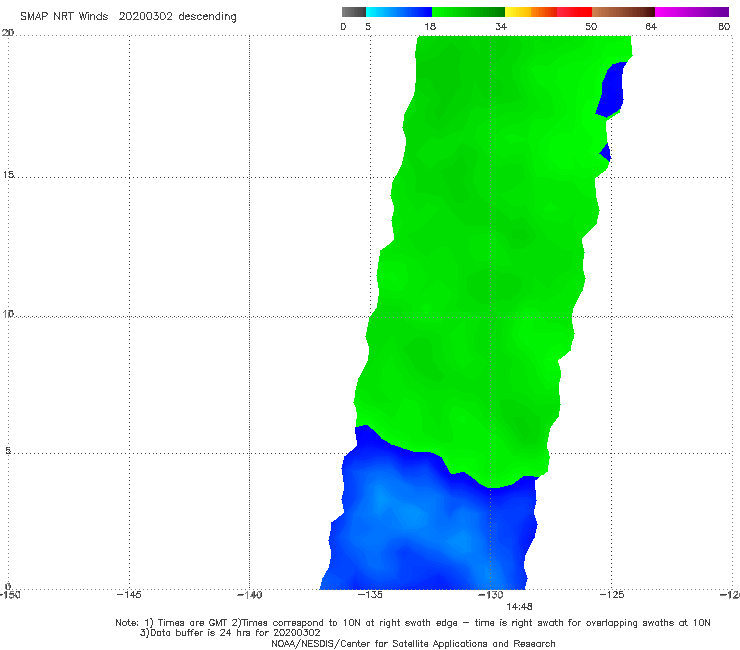Click the longitude '-140' axis label
Screen dimensions: 740x650
click(x=249, y=595)
